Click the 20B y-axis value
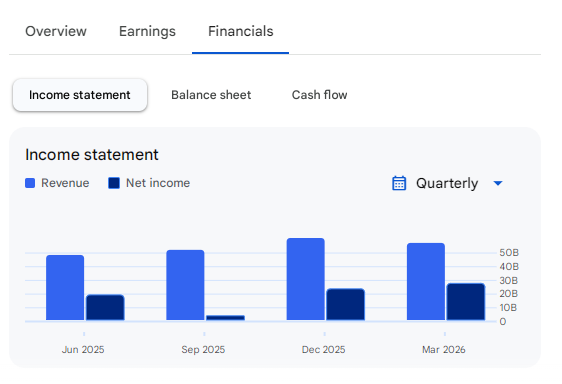Image resolution: width=562 pixels, height=384 pixels. coord(509,294)
